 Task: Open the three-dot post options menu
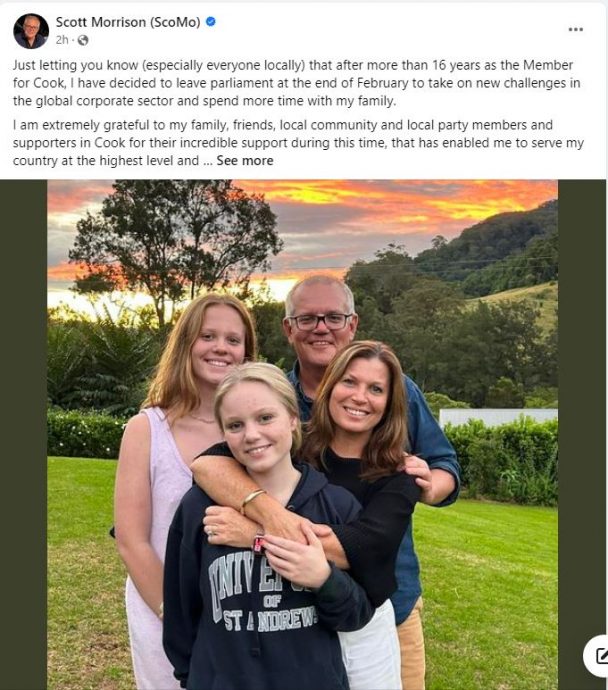pos(575,29)
